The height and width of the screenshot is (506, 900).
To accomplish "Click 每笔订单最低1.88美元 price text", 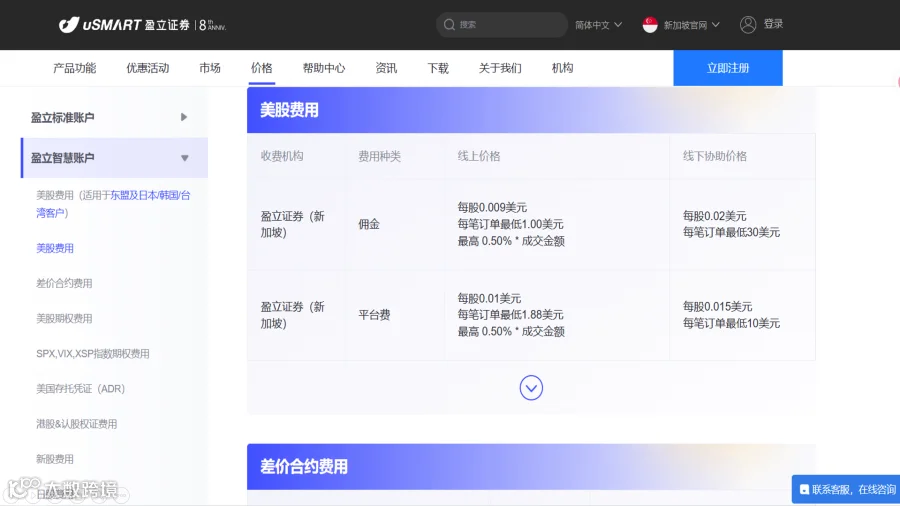I will (x=510, y=315).
